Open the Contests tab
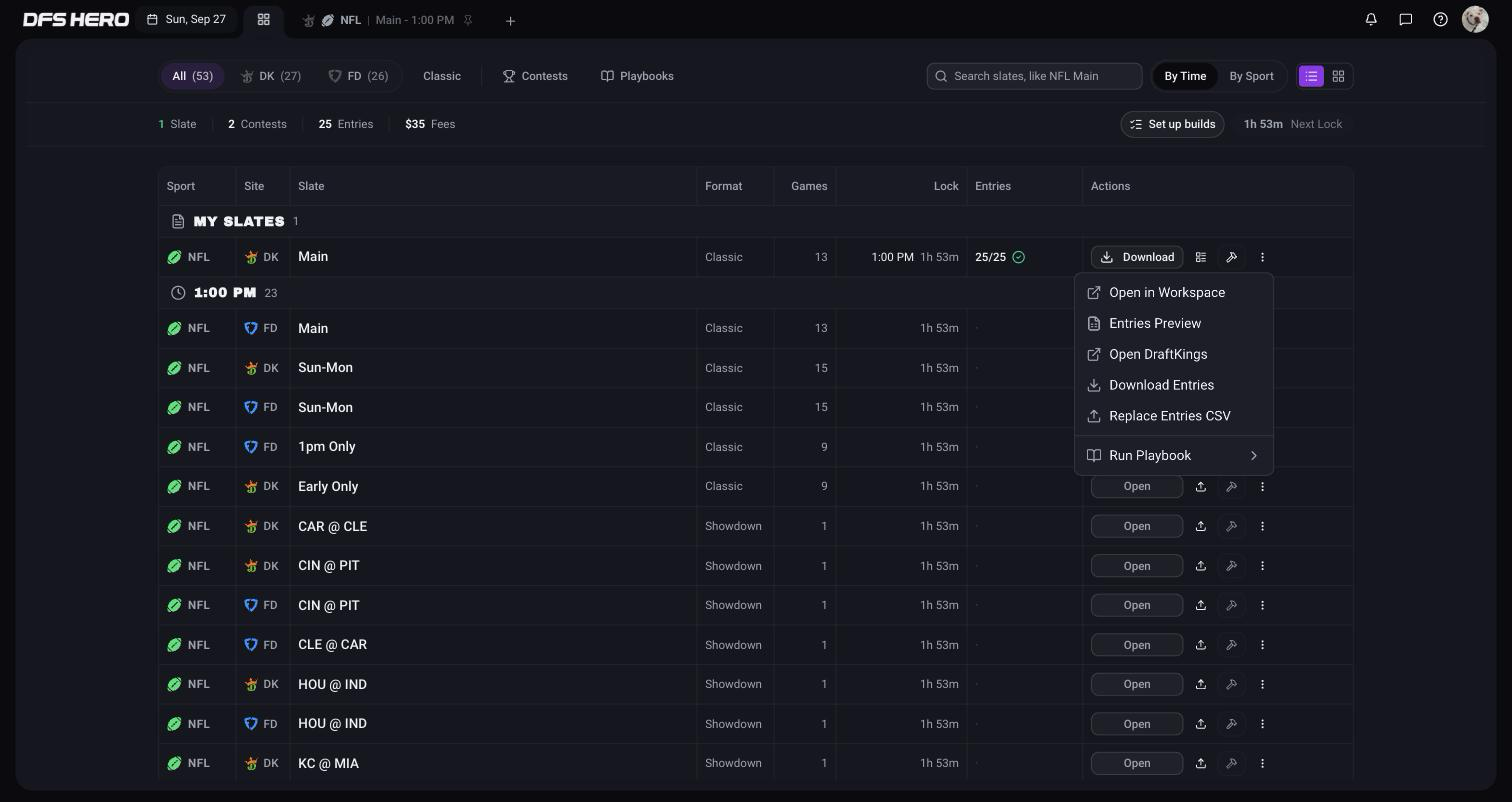Screen dimensions: 1512x802 (x=535, y=76)
